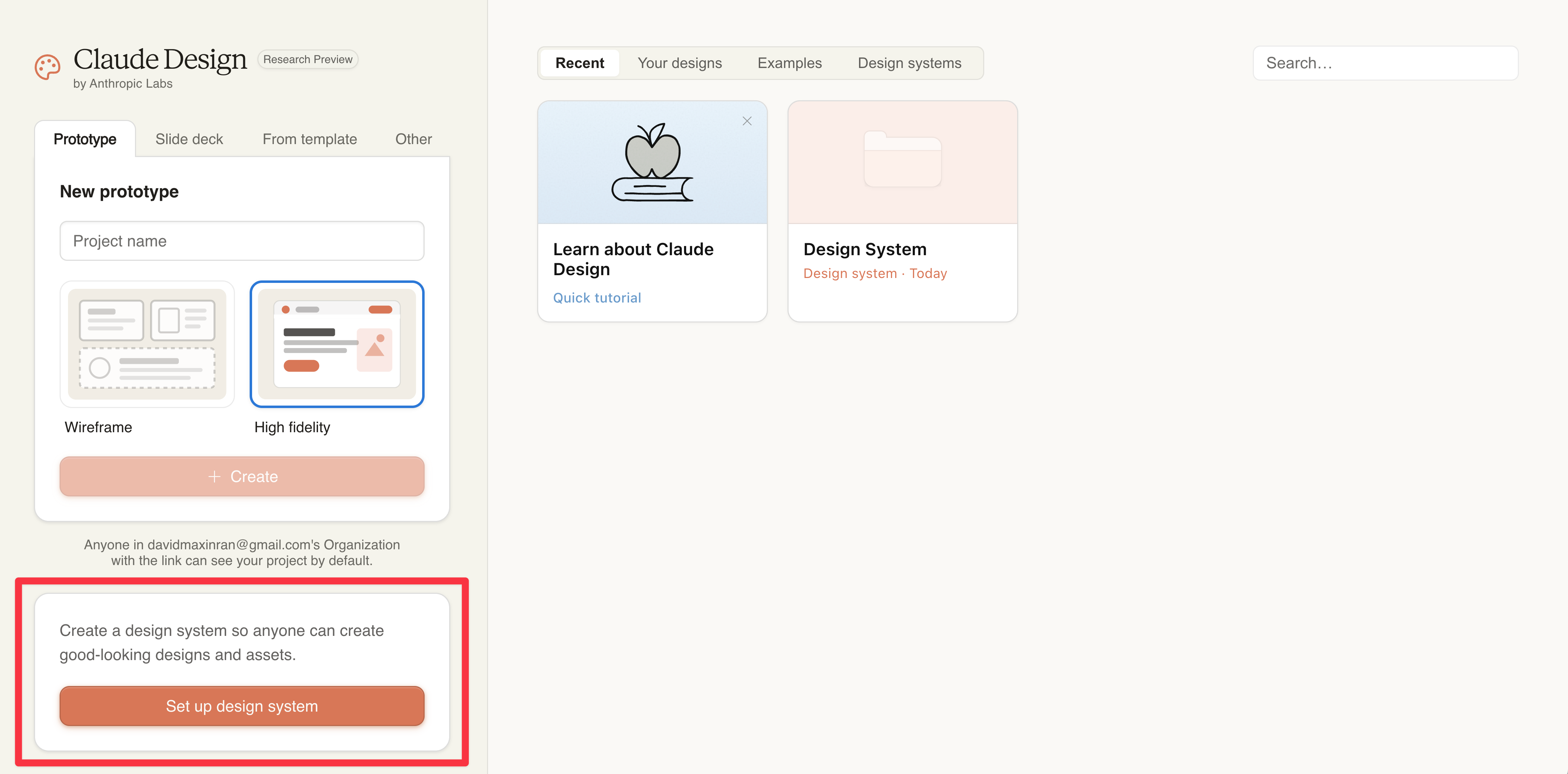Screen dimensions: 1568x774
Task: Dismiss the Learn about Claude Design card
Action: [x=747, y=121]
